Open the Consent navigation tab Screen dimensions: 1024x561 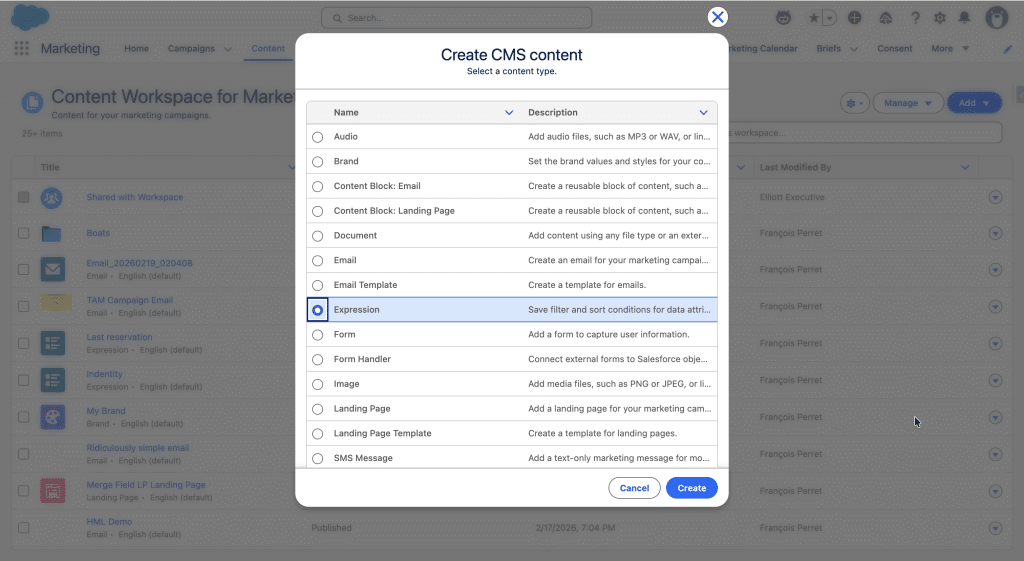pos(894,49)
